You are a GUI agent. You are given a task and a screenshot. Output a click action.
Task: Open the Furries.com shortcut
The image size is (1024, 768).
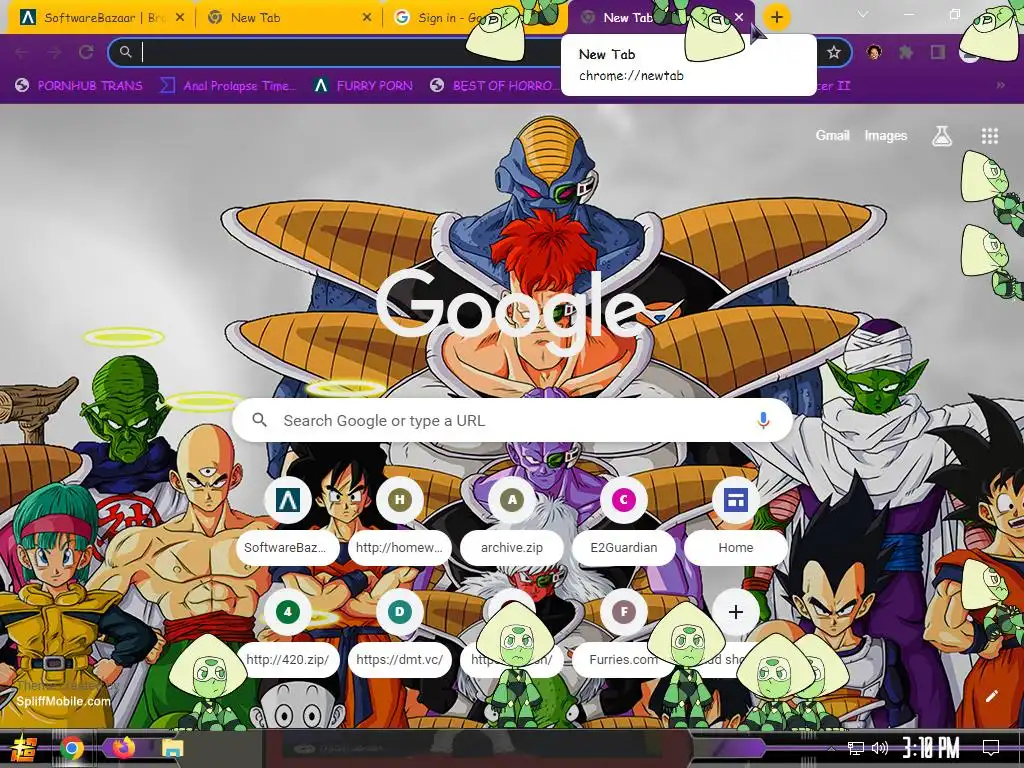pyautogui.click(x=624, y=634)
